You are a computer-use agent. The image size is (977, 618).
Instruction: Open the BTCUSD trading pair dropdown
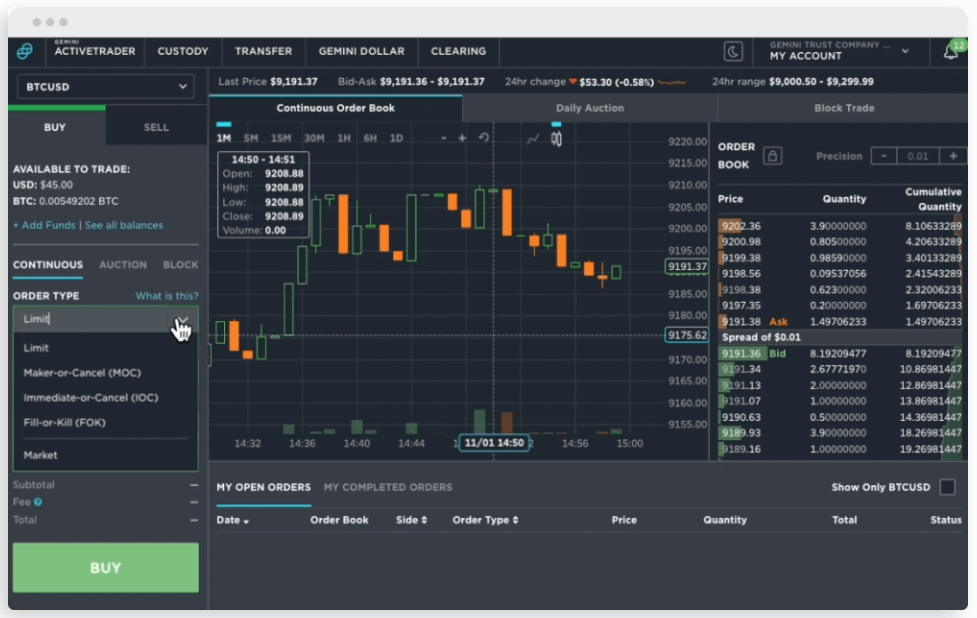[105, 87]
